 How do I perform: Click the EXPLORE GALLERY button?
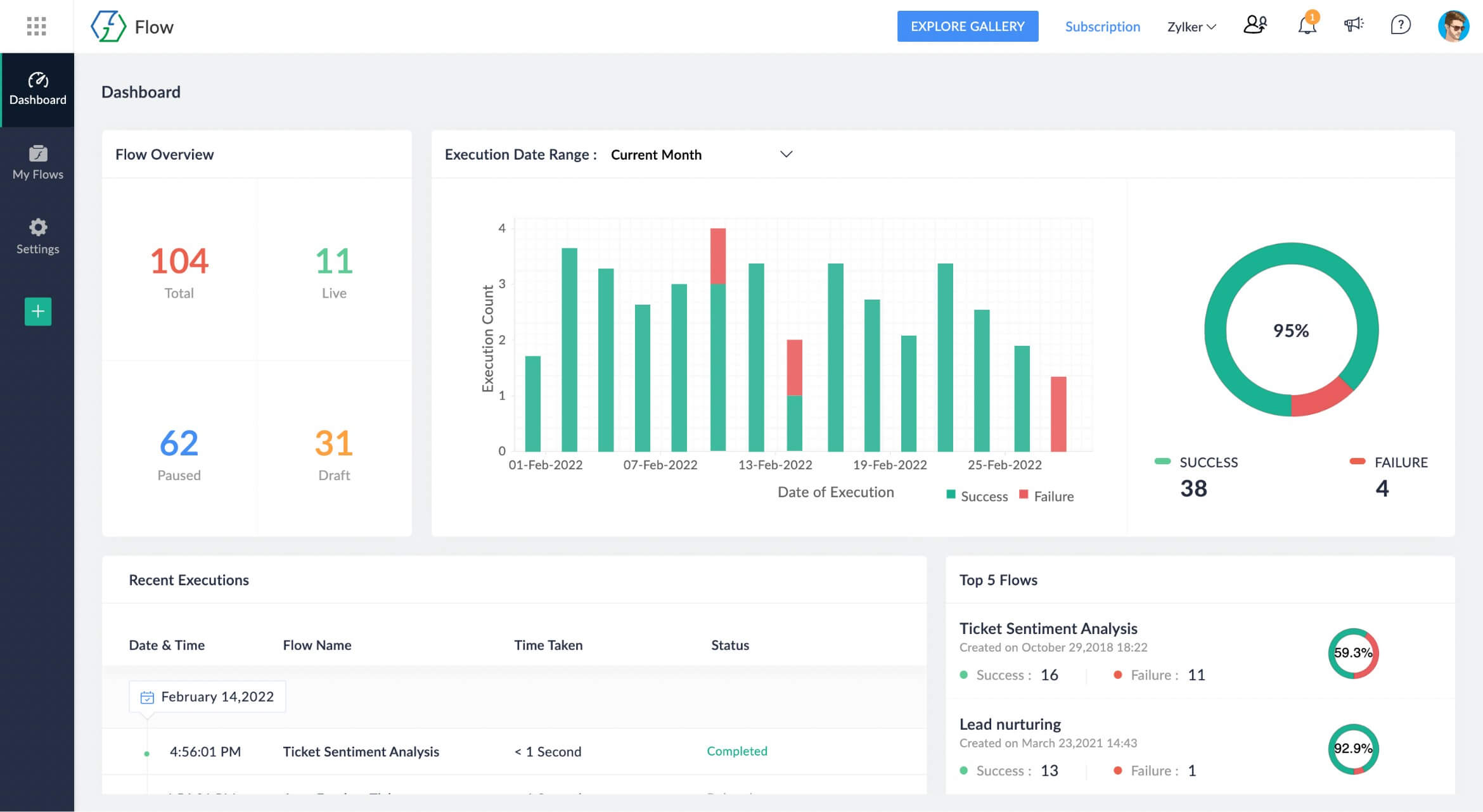[x=967, y=26]
